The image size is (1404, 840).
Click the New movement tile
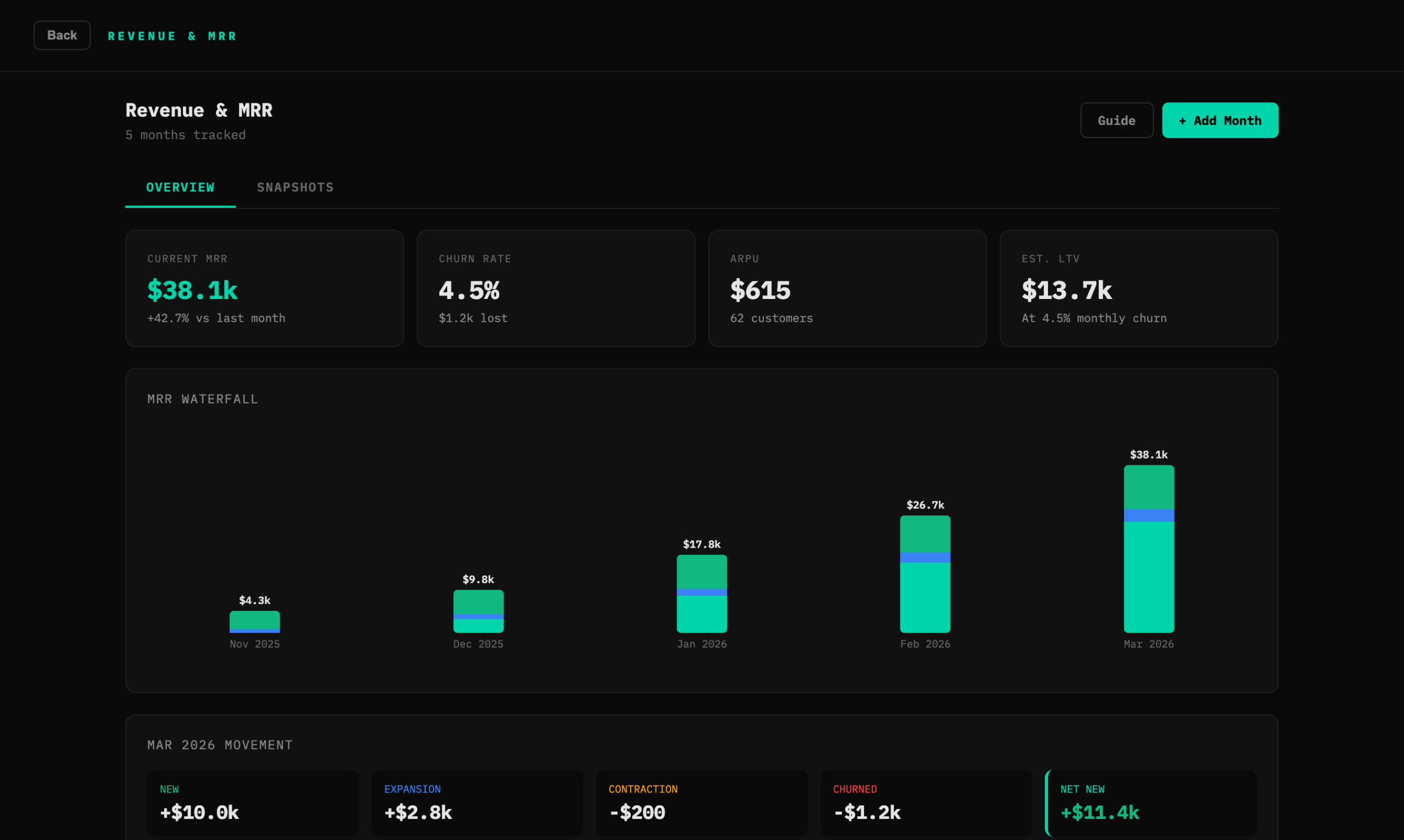tap(253, 802)
